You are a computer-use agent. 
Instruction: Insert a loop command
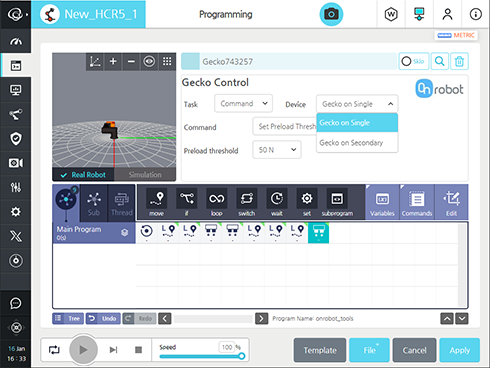[216, 202]
